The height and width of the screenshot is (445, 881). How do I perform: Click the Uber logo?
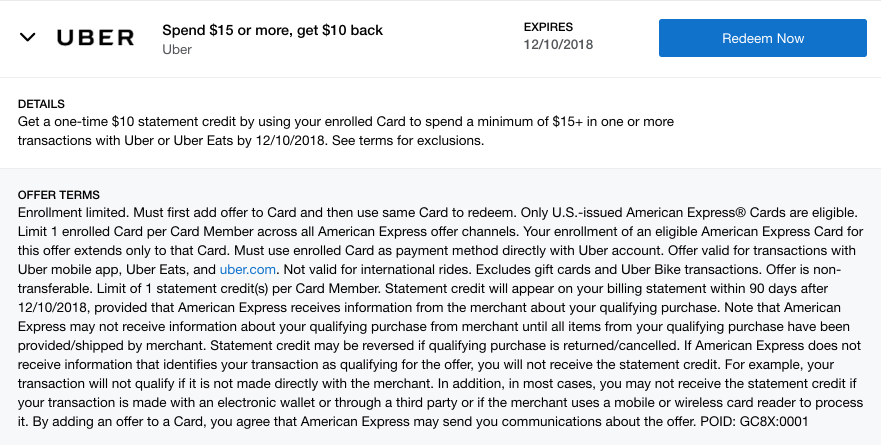[x=95, y=38]
